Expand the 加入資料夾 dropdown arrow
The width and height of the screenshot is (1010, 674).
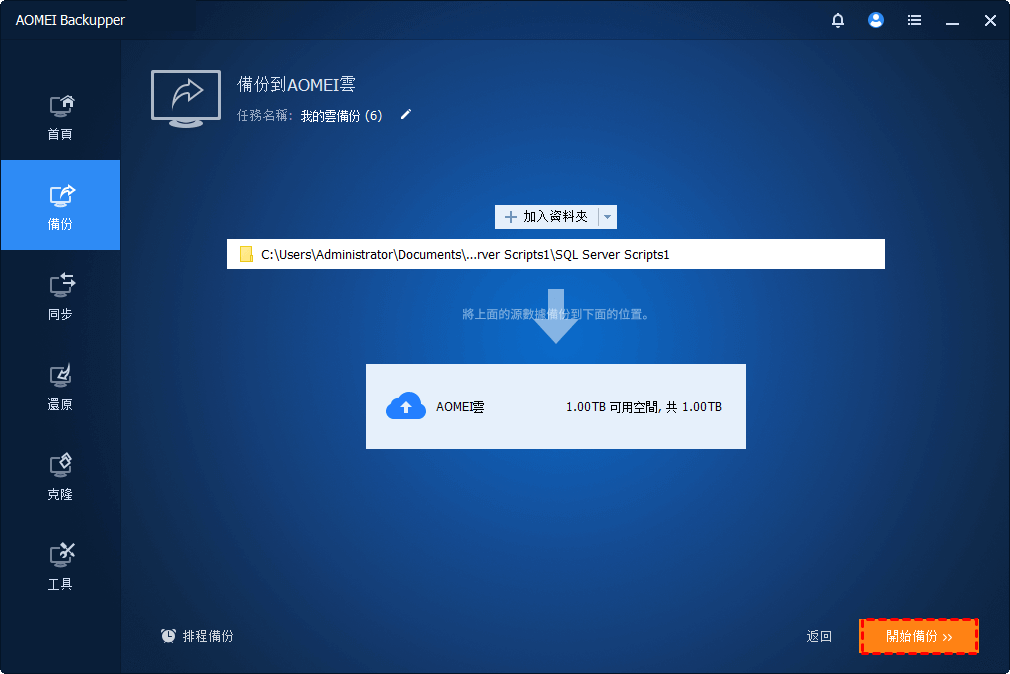(607, 217)
